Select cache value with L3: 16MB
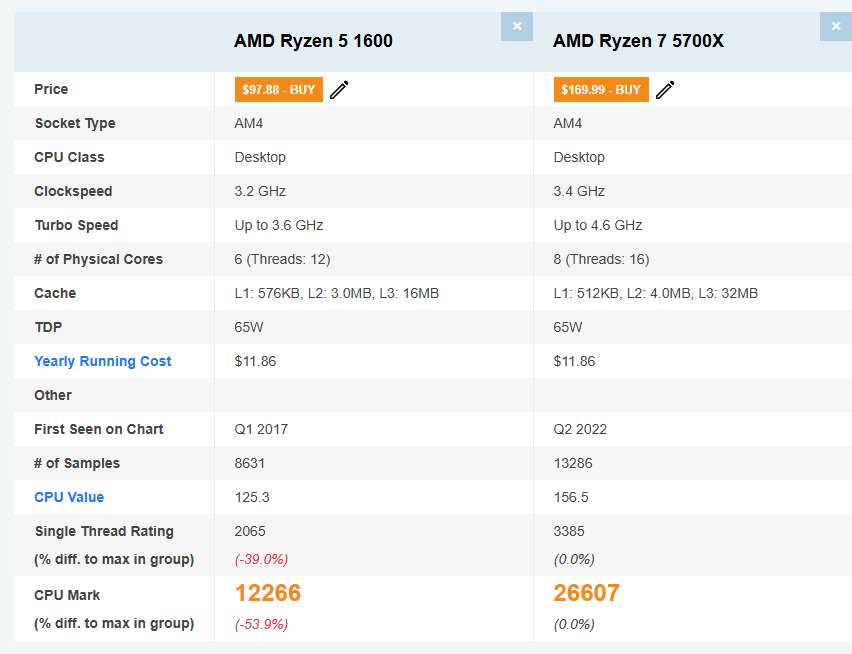Image resolution: width=852 pixels, height=654 pixels. click(x=337, y=293)
